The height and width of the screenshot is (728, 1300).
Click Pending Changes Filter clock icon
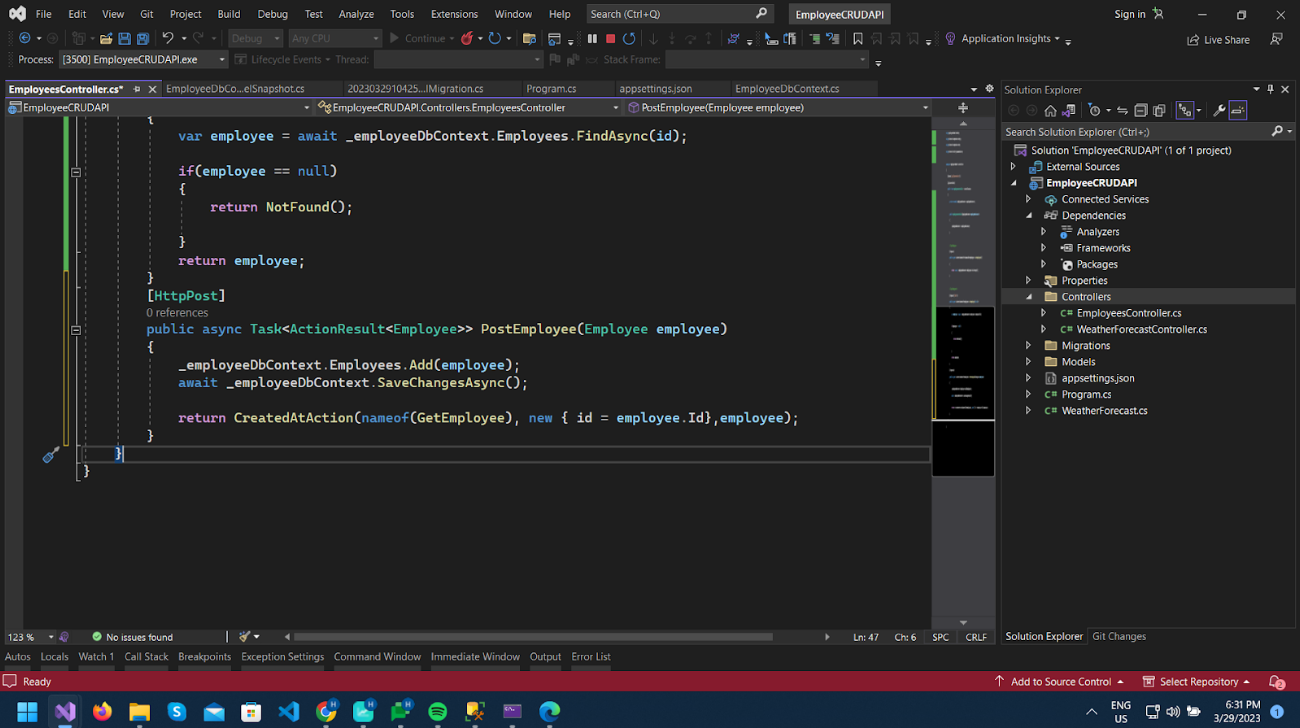tap(1094, 110)
